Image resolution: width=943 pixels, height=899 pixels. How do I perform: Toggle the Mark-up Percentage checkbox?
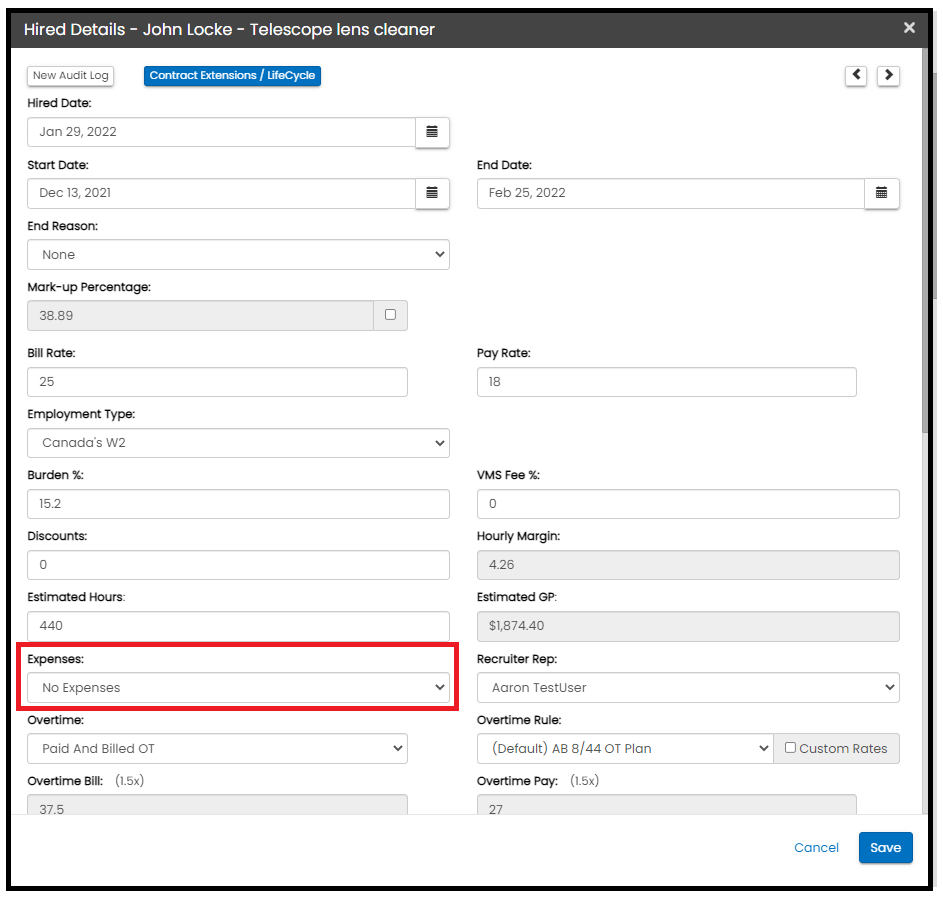pos(390,314)
